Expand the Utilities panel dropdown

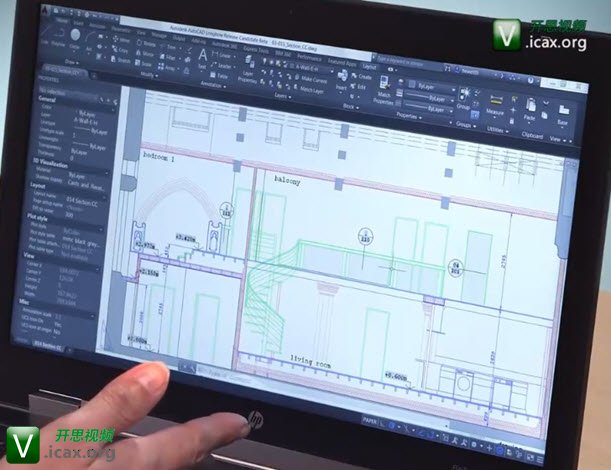498,130
